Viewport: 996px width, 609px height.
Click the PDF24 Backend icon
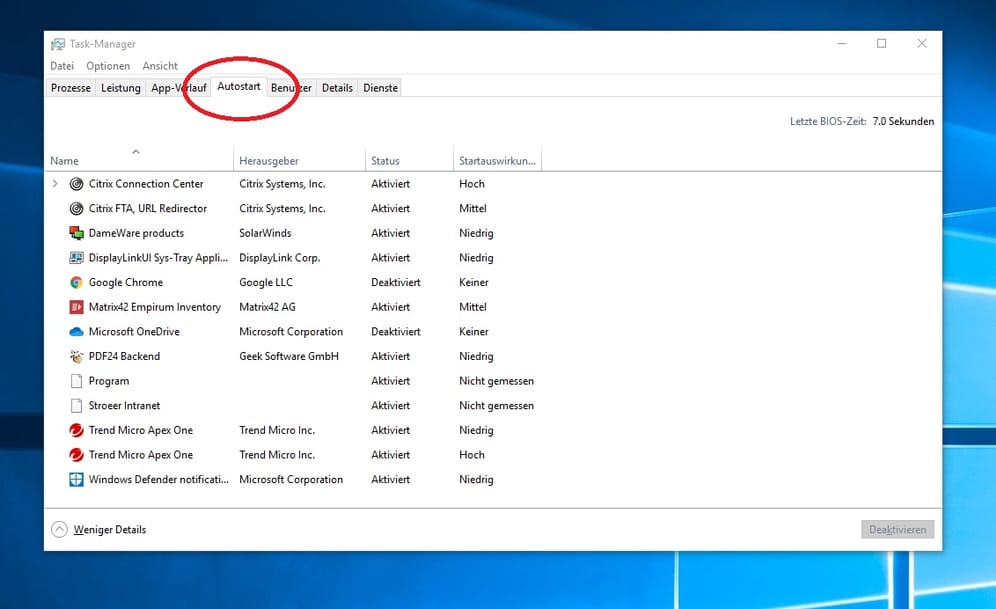[76, 356]
